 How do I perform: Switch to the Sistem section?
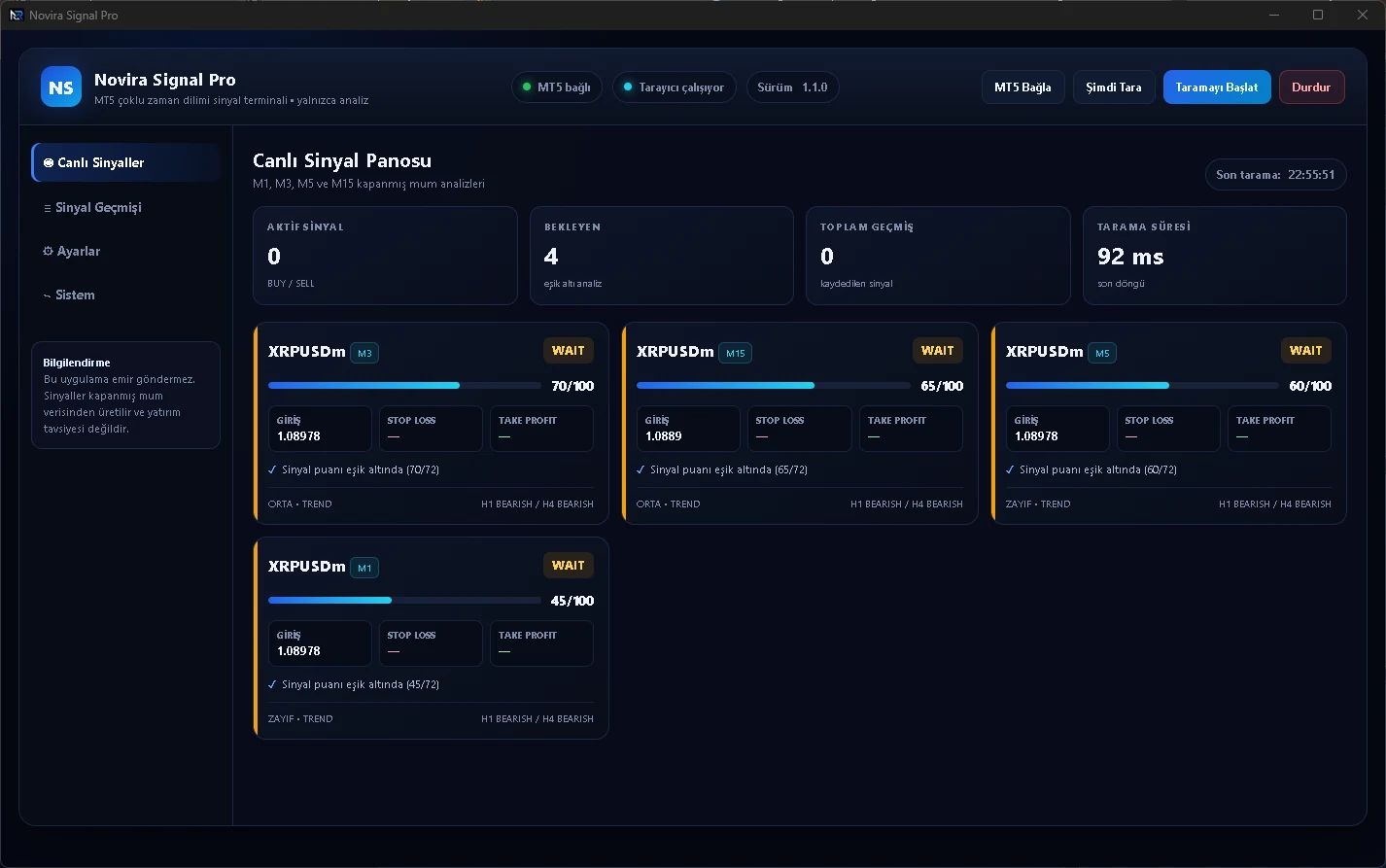[x=126, y=295]
